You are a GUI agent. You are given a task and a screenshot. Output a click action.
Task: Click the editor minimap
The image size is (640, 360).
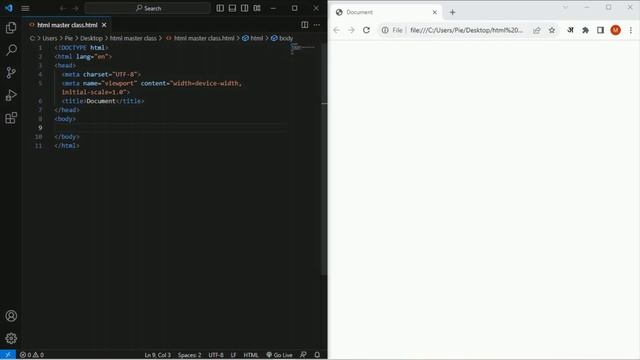(302, 49)
